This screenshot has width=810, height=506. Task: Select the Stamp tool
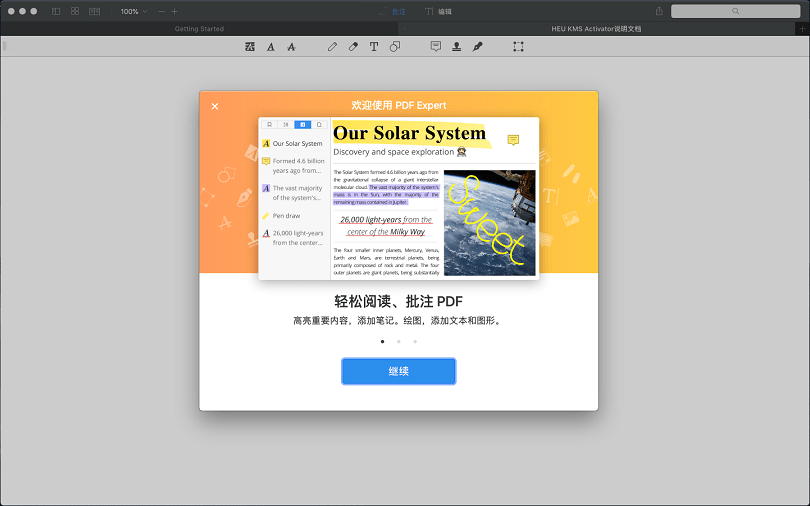click(457, 47)
